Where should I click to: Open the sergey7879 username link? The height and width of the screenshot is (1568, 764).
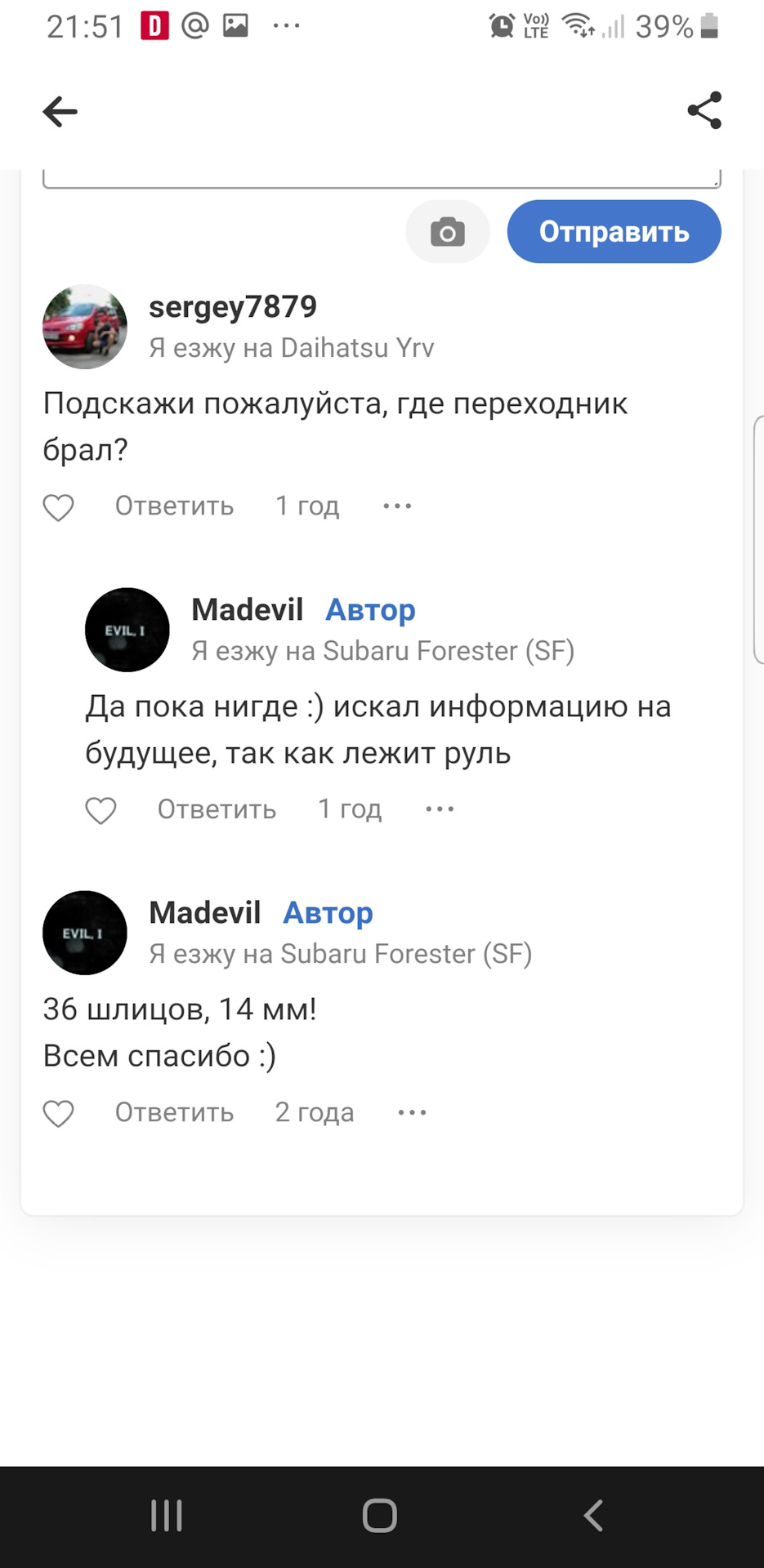click(x=233, y=307)
